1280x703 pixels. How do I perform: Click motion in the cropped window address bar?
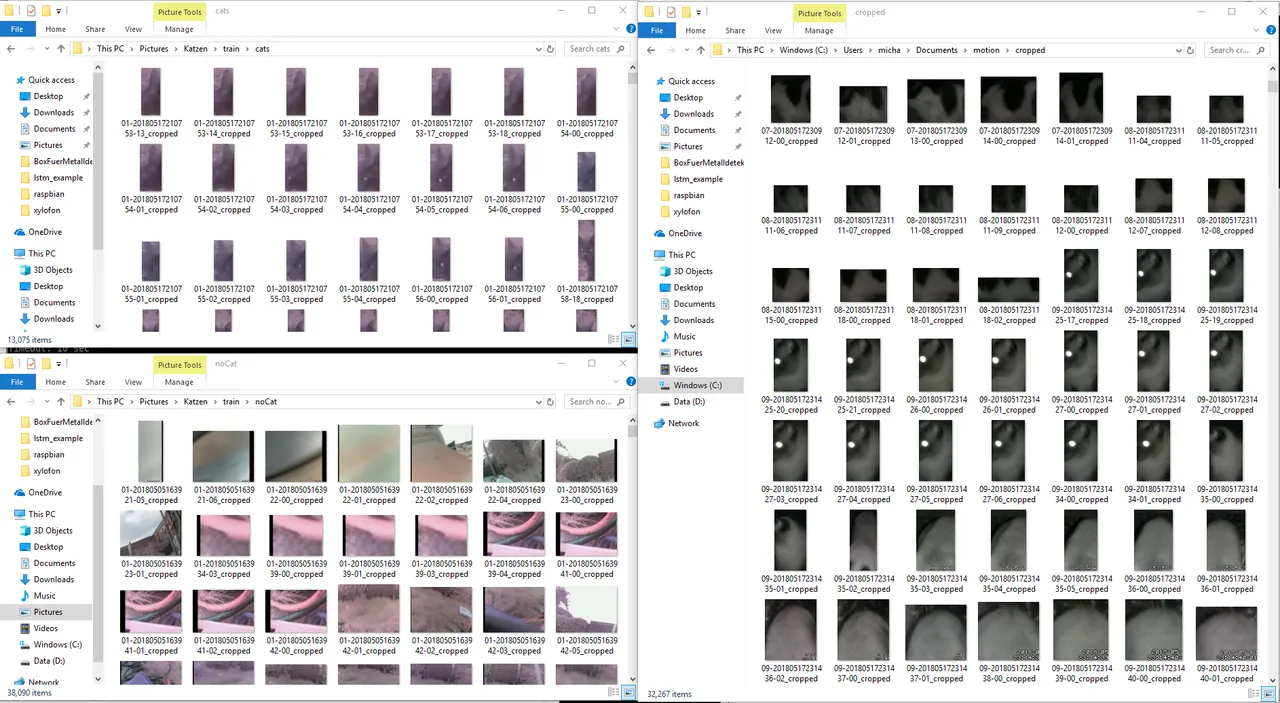[986, 50]
